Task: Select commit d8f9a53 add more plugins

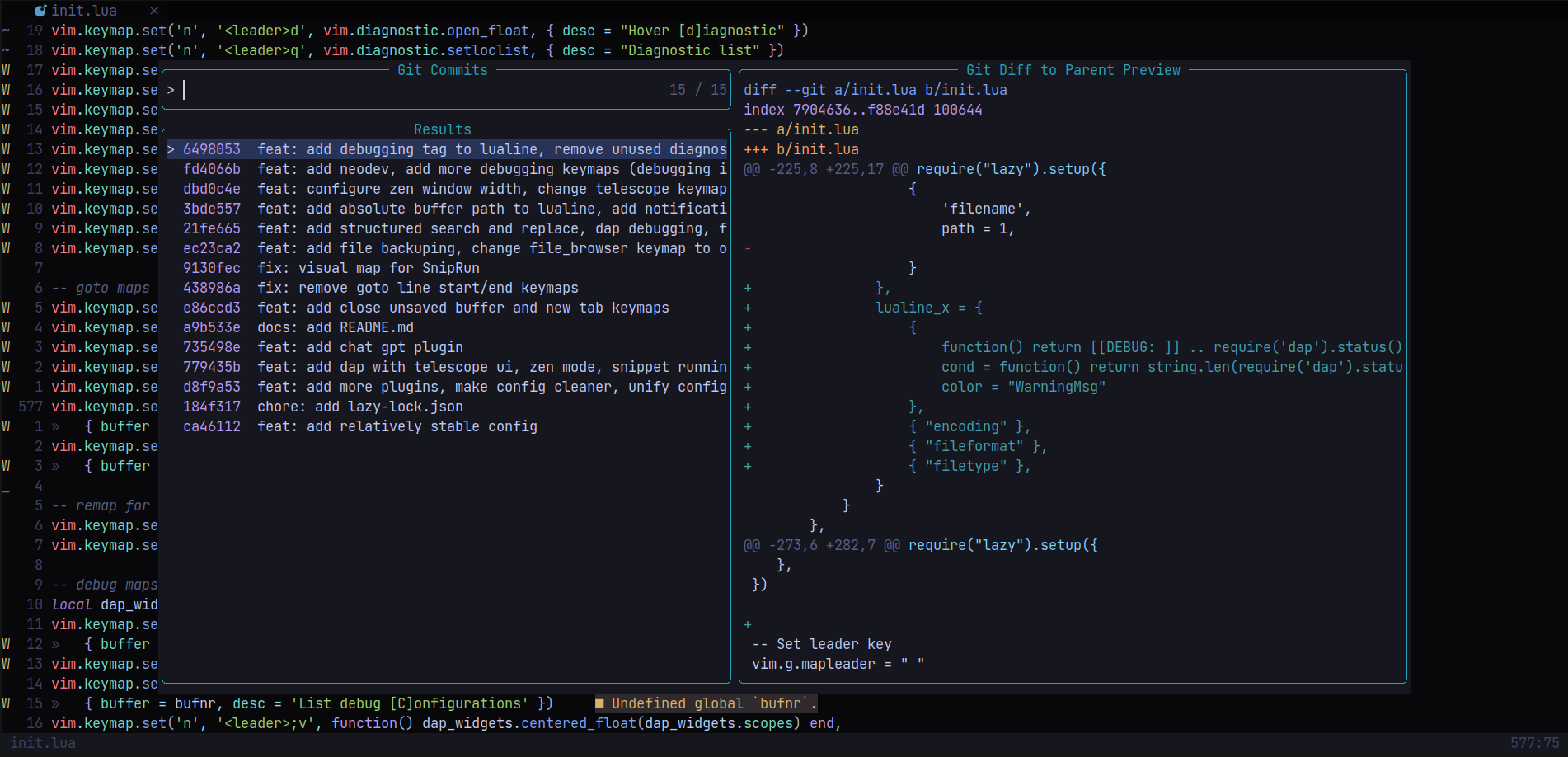Action: click(447, 387)
